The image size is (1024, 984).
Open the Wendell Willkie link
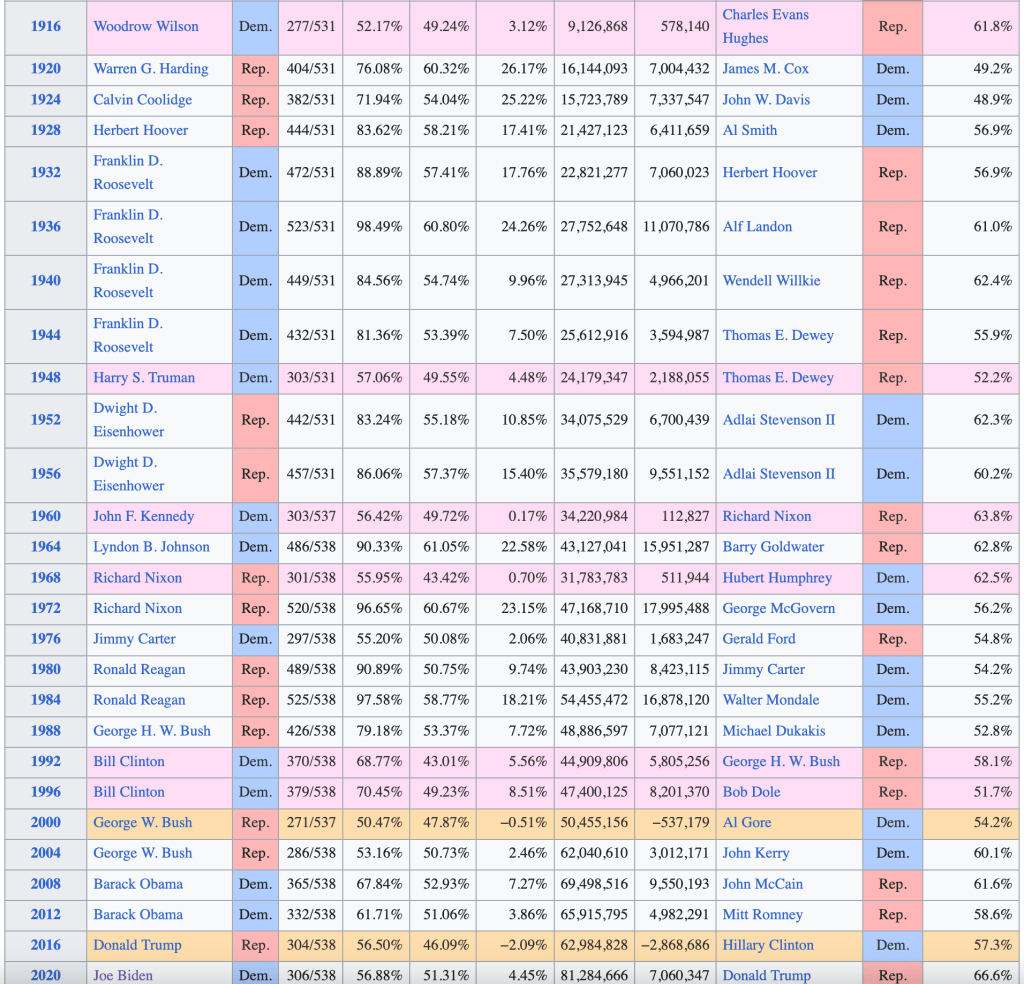tap(771, 281)
